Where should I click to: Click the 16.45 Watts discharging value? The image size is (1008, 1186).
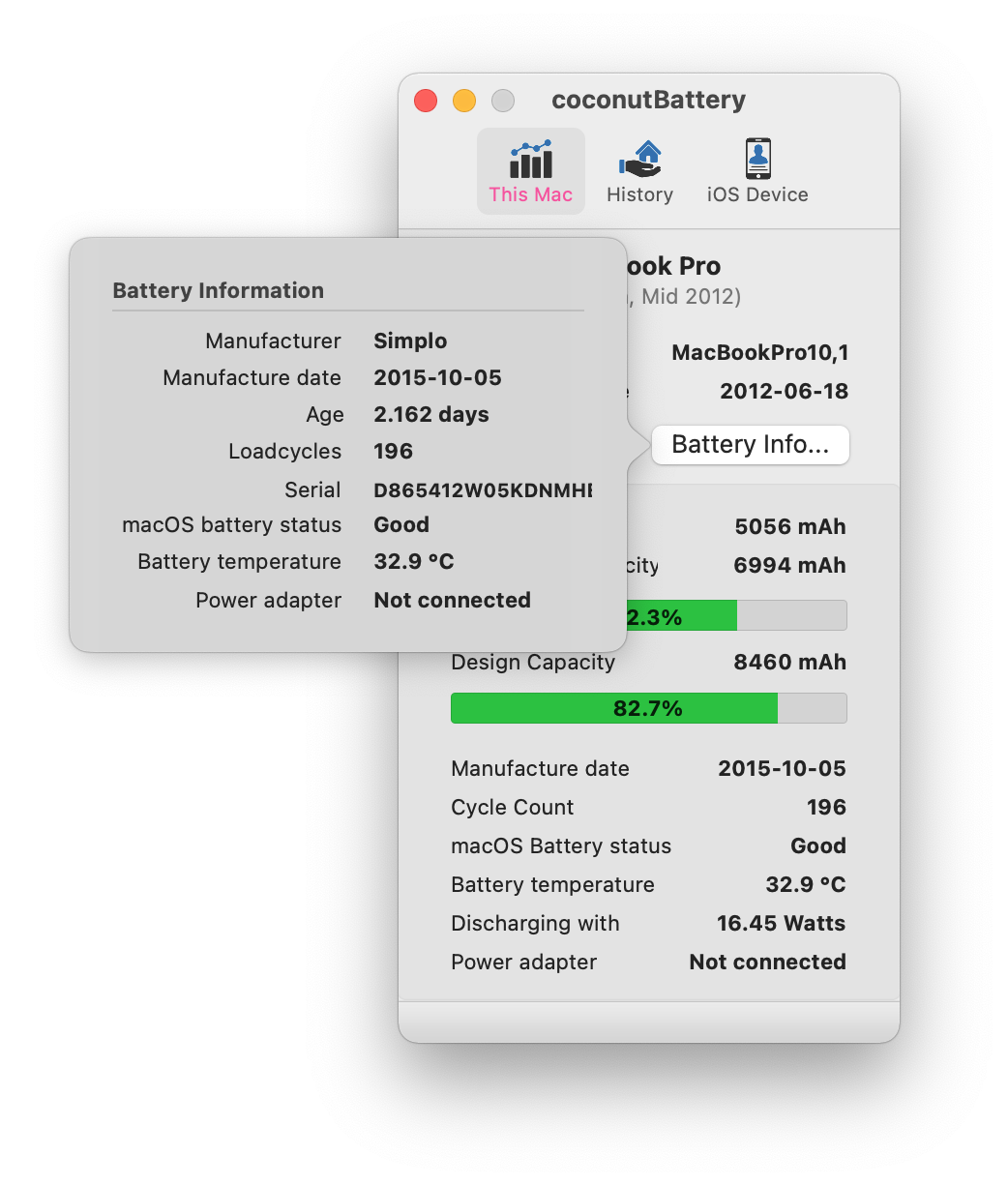point(782,923)
